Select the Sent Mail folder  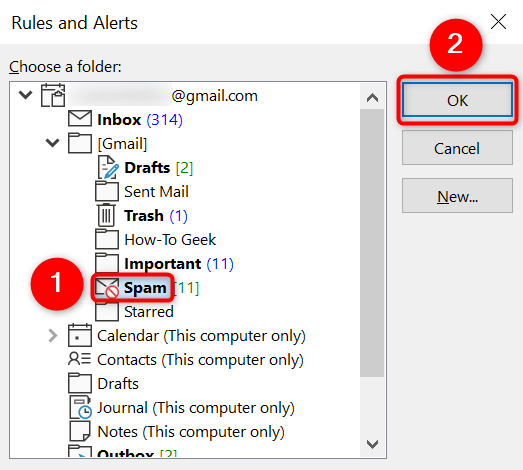tap(156, 192)
